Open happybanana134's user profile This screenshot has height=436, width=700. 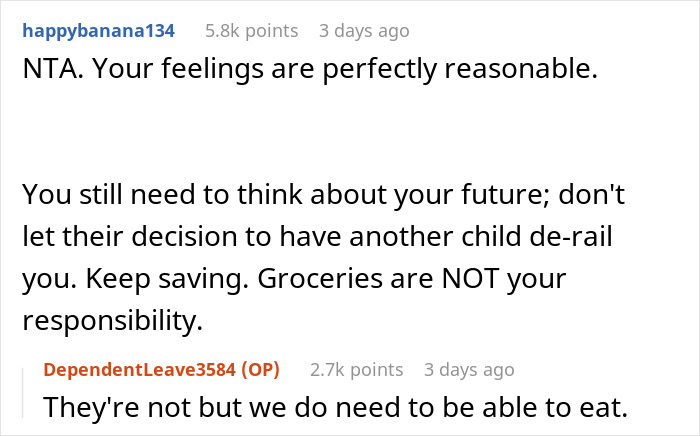98,31
